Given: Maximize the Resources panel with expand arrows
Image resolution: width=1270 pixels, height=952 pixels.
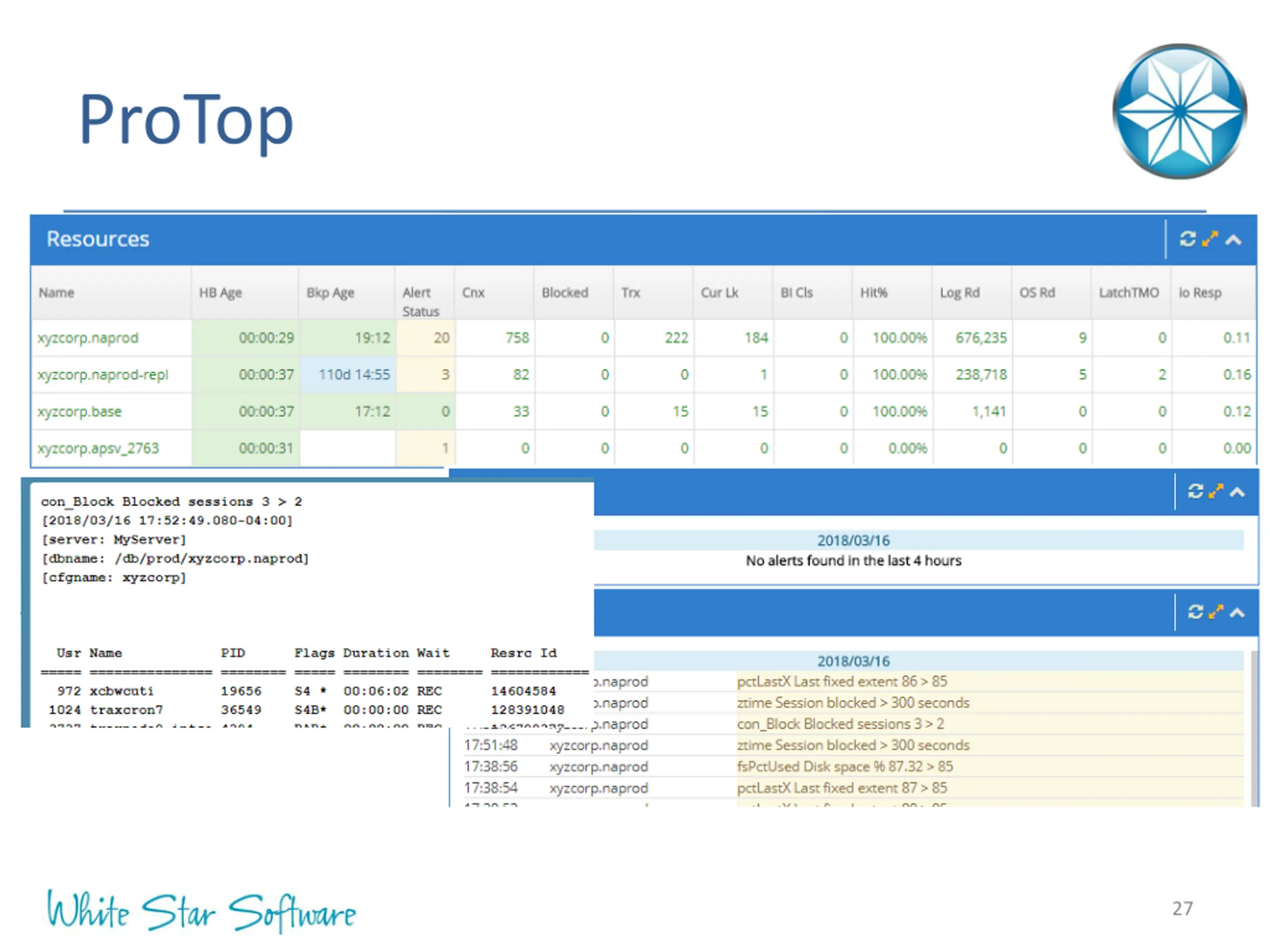Looking at the screenshot, I should [x=1209, y=238].
